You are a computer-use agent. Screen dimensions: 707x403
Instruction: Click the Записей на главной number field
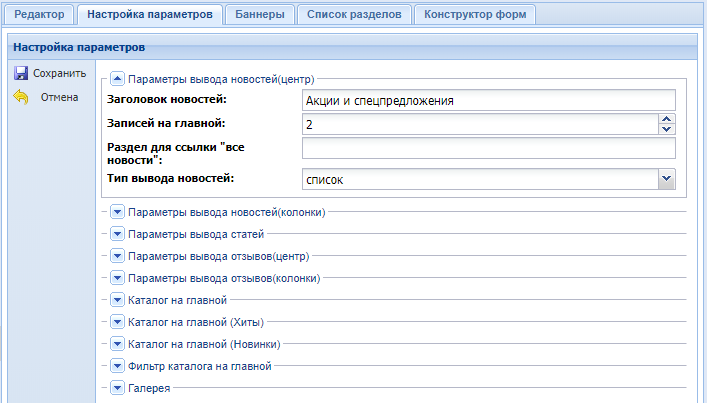point(480,124)
